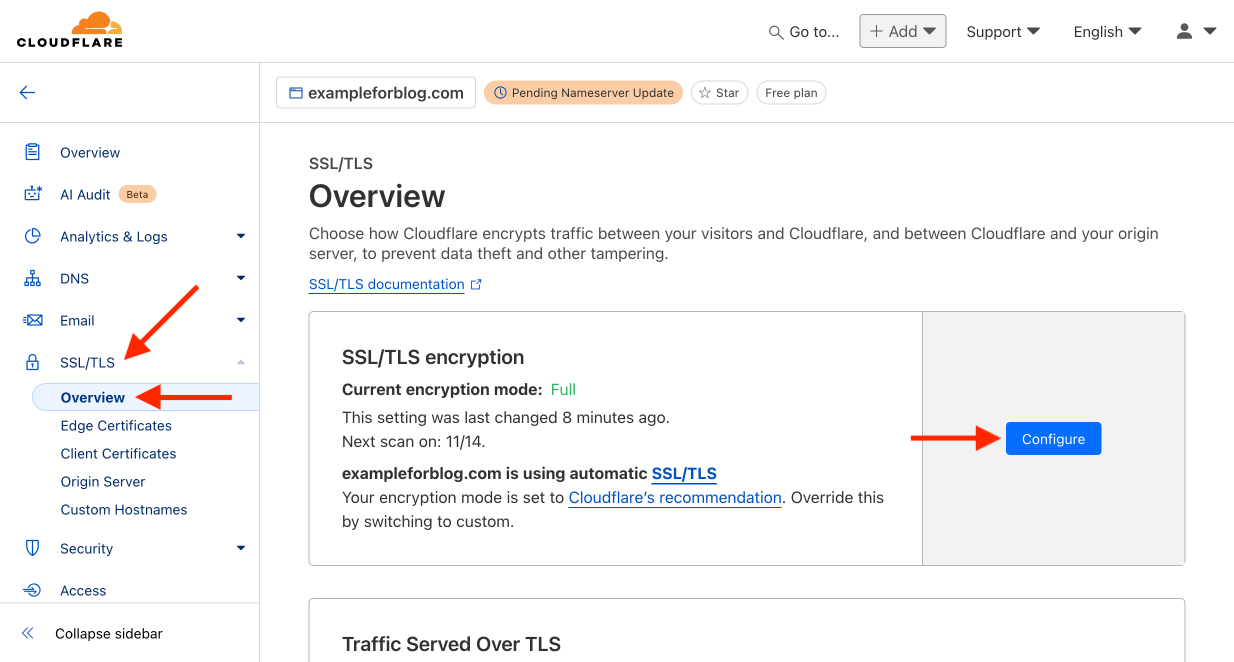The width and height of the screenshot is (1234, 662).
Task: Click the AI Audit robot icon
Action: (x=33, y=194)
